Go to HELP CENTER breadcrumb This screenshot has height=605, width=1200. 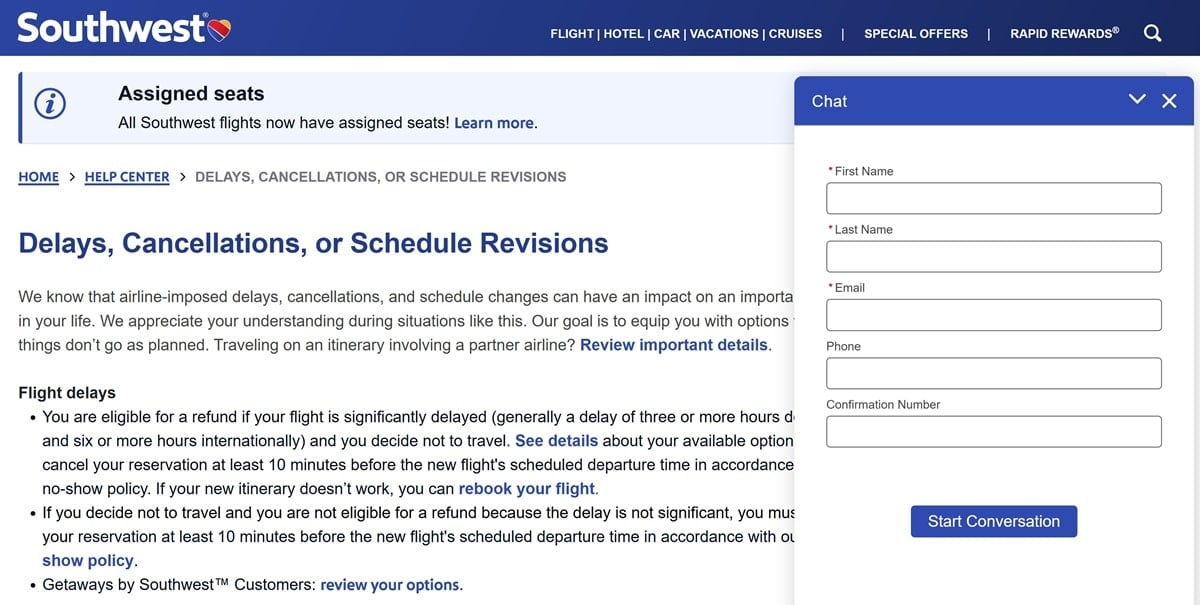(127, 177)
